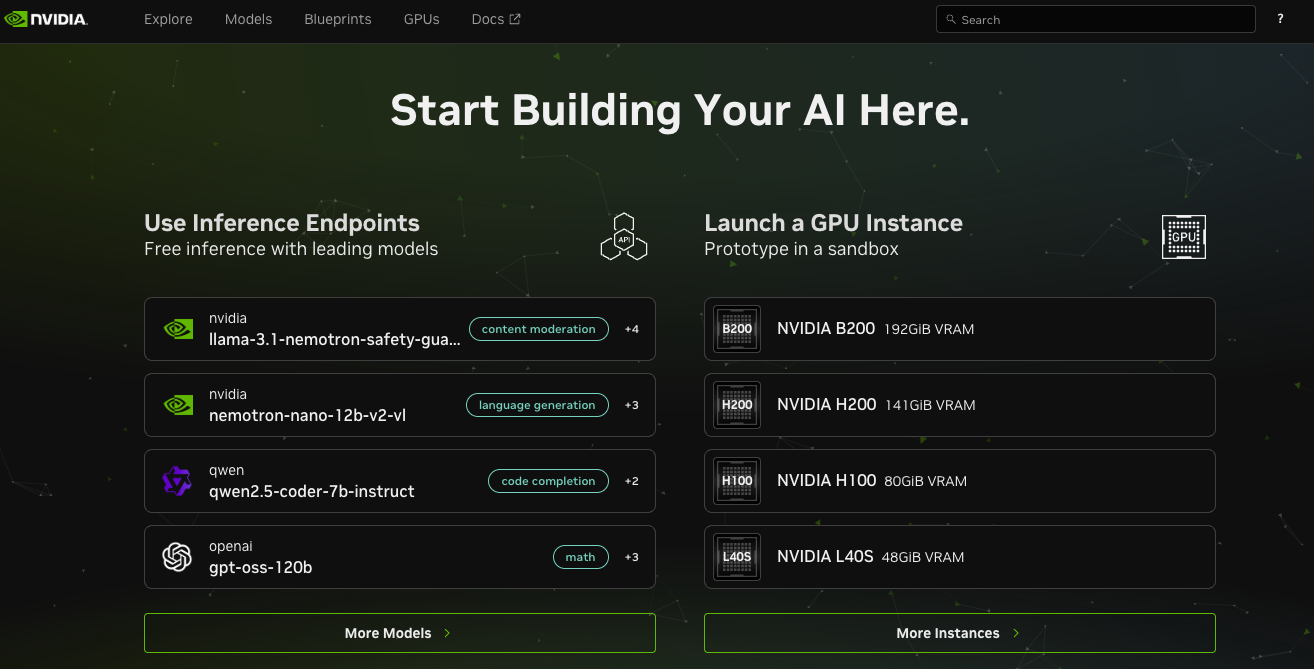Click the API hexagon icon near Use Inference Endpoints
The width and height of the screenshot is (1314, 669).
click(x=624, y=236)
